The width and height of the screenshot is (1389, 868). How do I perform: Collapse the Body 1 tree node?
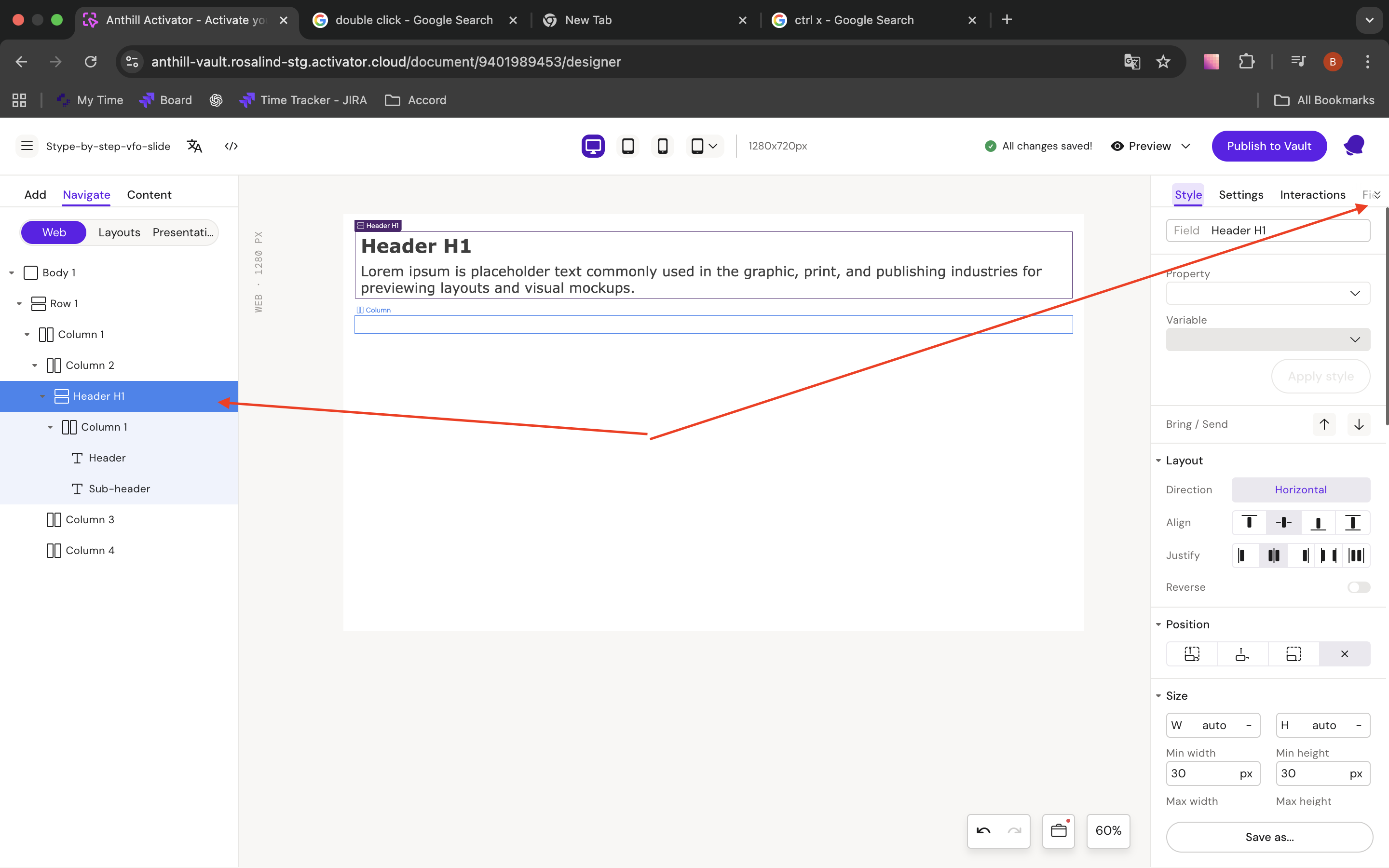click(x=12, y=272)
